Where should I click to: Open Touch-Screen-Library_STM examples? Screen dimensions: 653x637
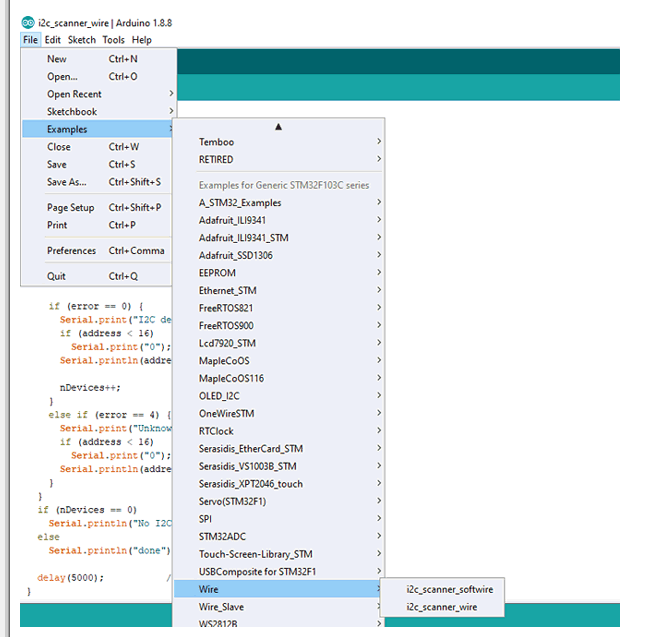(x=278, y=554)
